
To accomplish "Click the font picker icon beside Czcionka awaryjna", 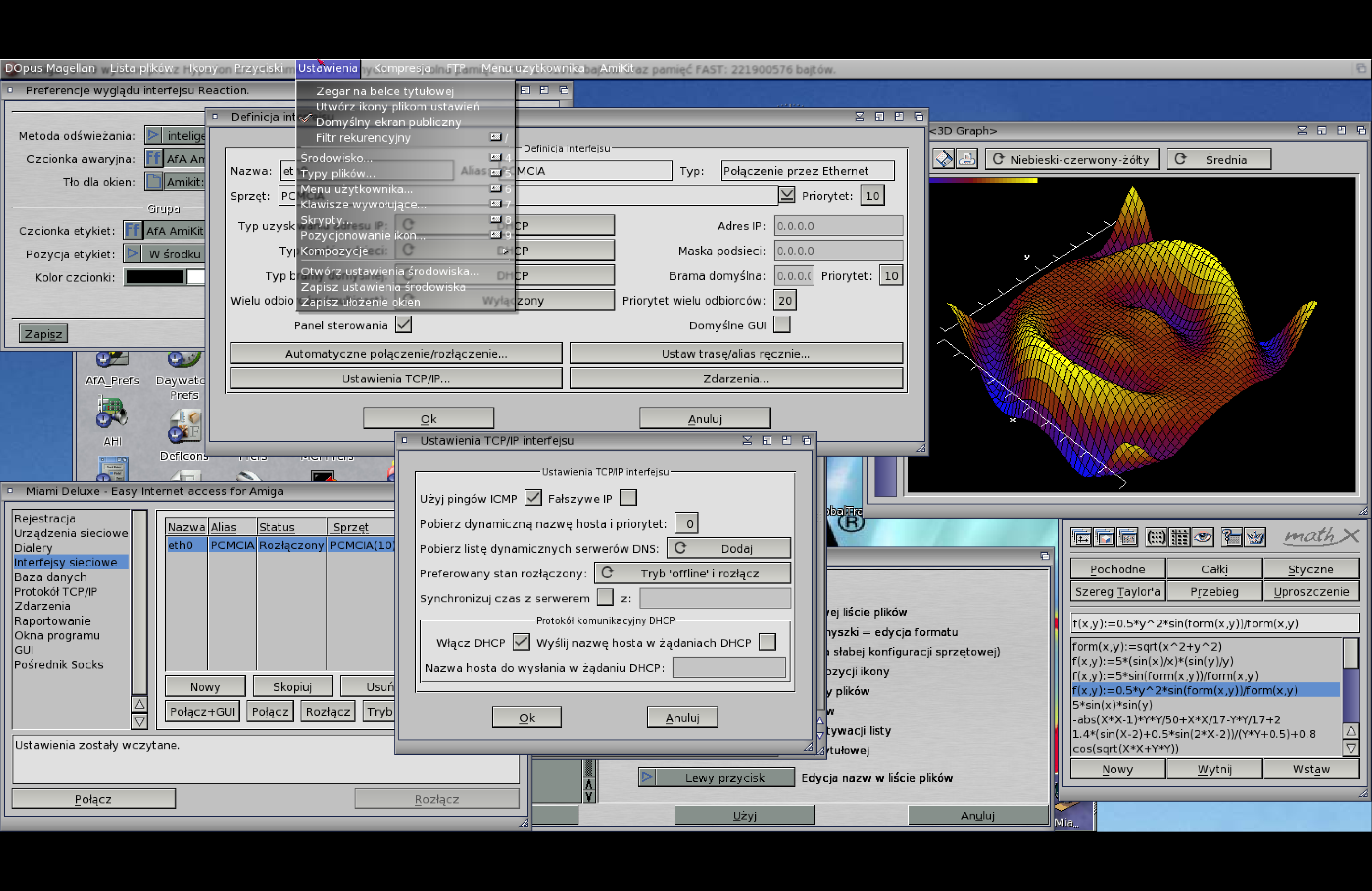I will pos(153,159).
